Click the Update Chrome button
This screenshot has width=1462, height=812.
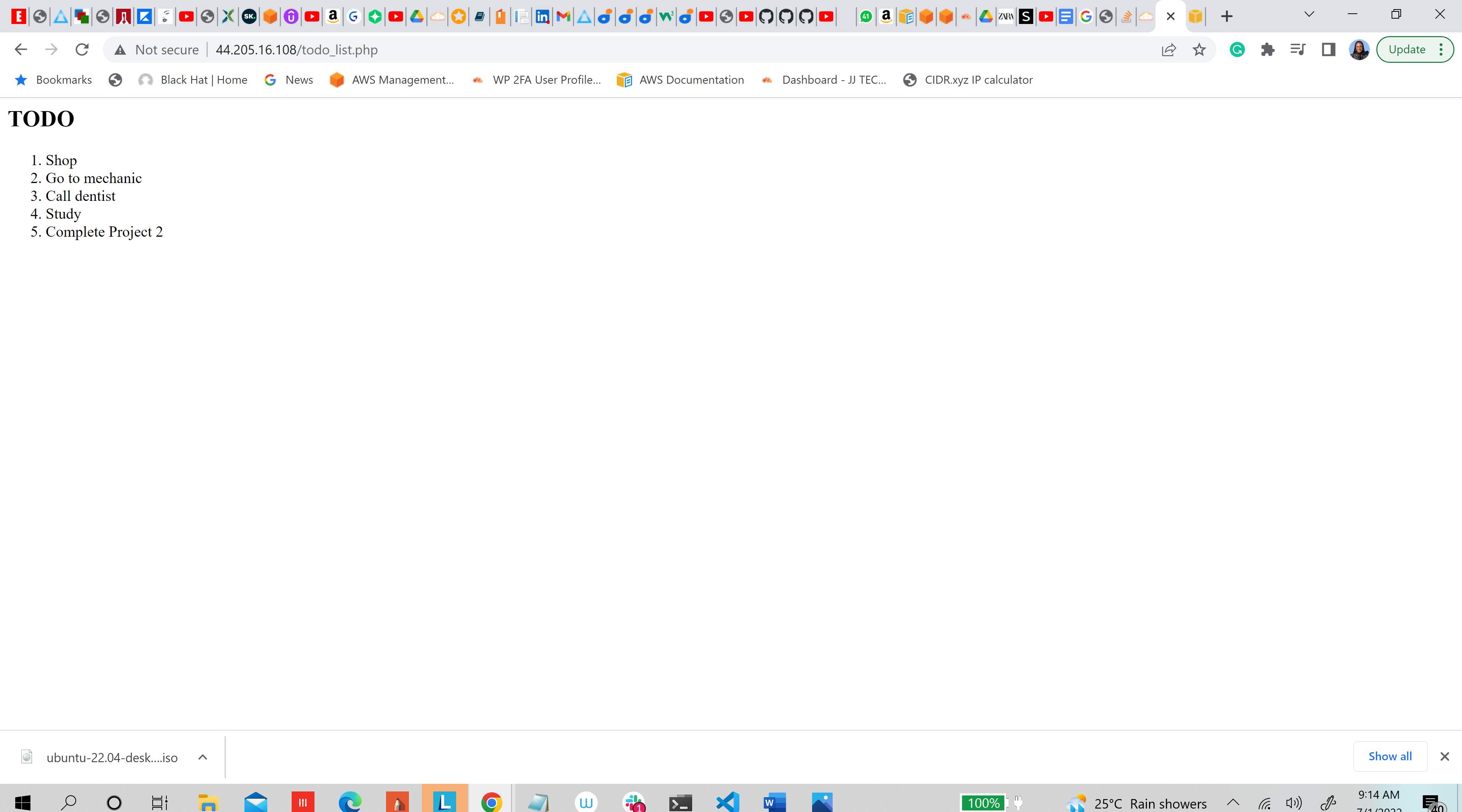pos(1406,50)
